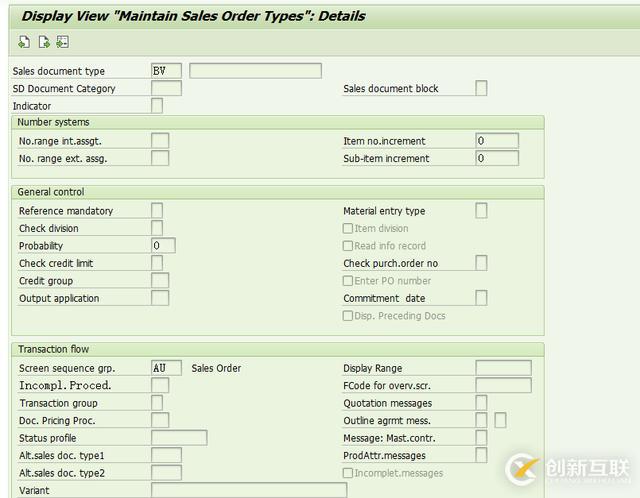Tick the Enter PO number checkbox

click(x=348, y=281)
